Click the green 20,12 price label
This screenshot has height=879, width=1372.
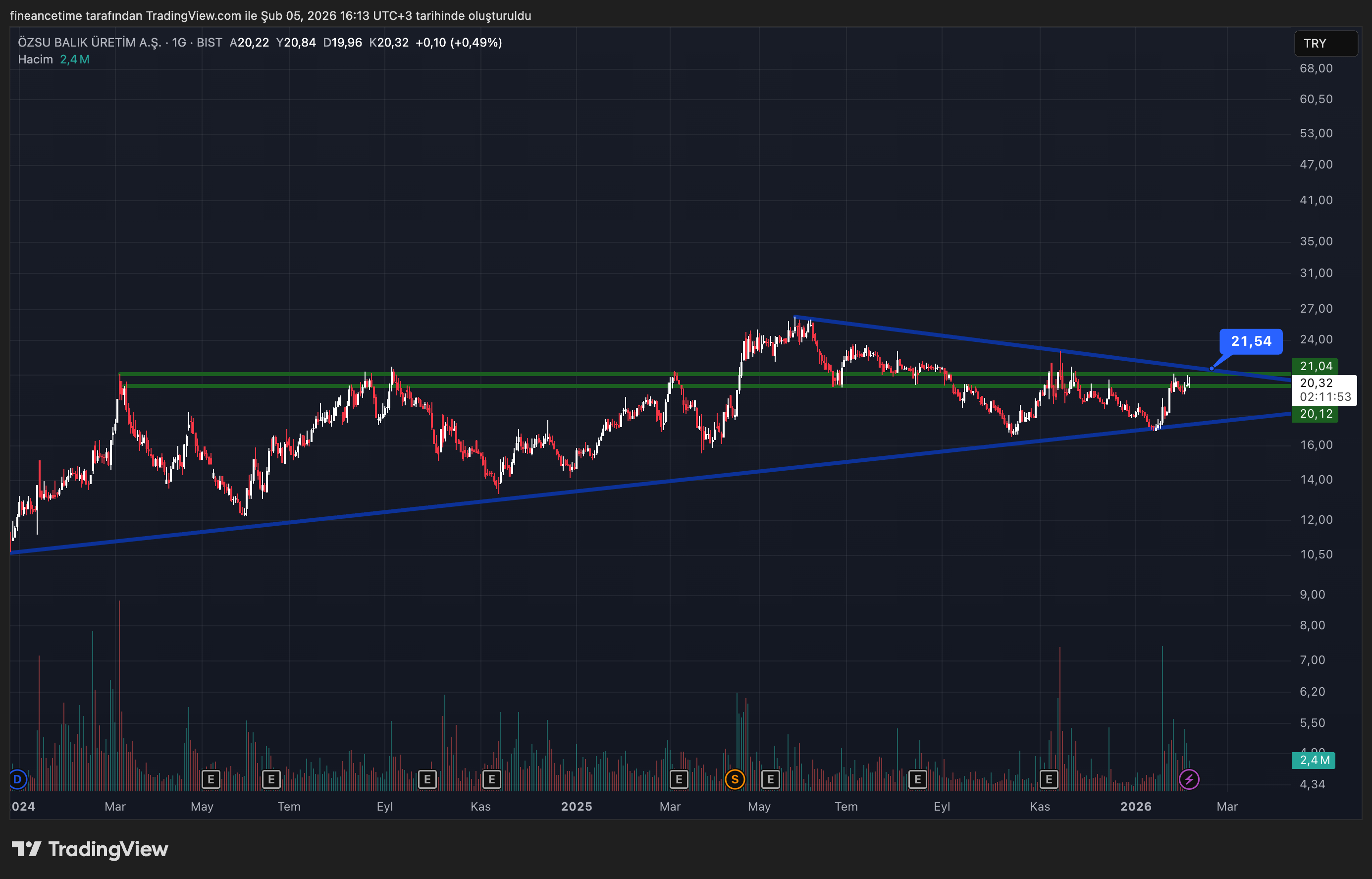tap(1316, 414)
